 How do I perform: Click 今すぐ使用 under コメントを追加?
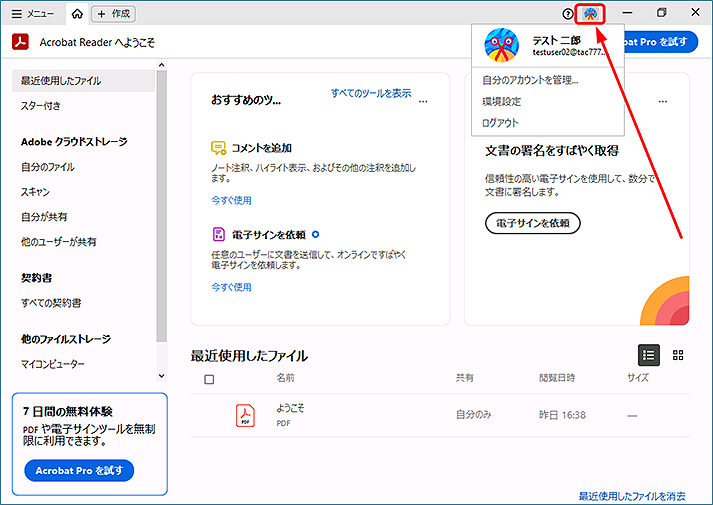coord(231,200)
